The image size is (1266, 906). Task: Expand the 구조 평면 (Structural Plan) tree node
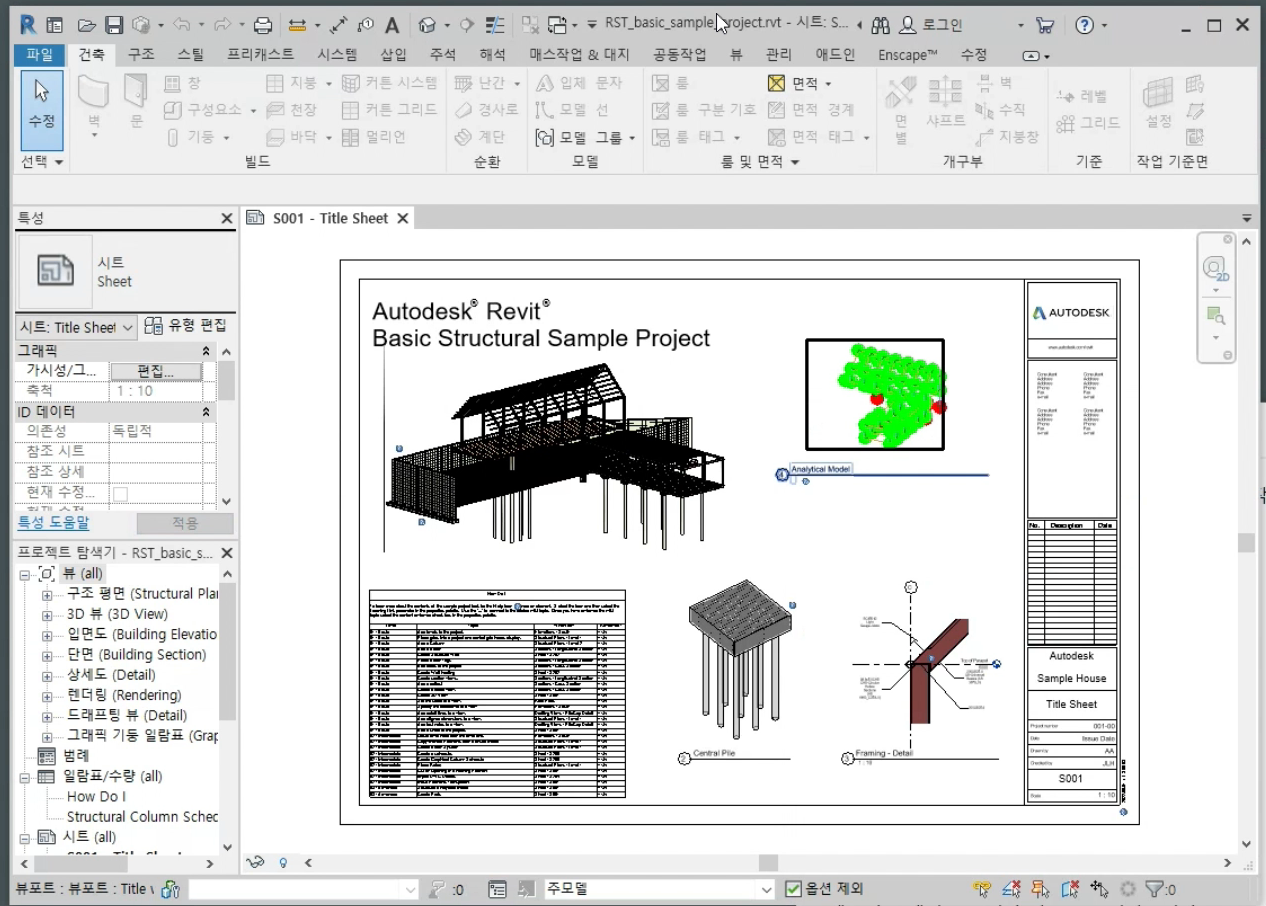click(46, 594)
